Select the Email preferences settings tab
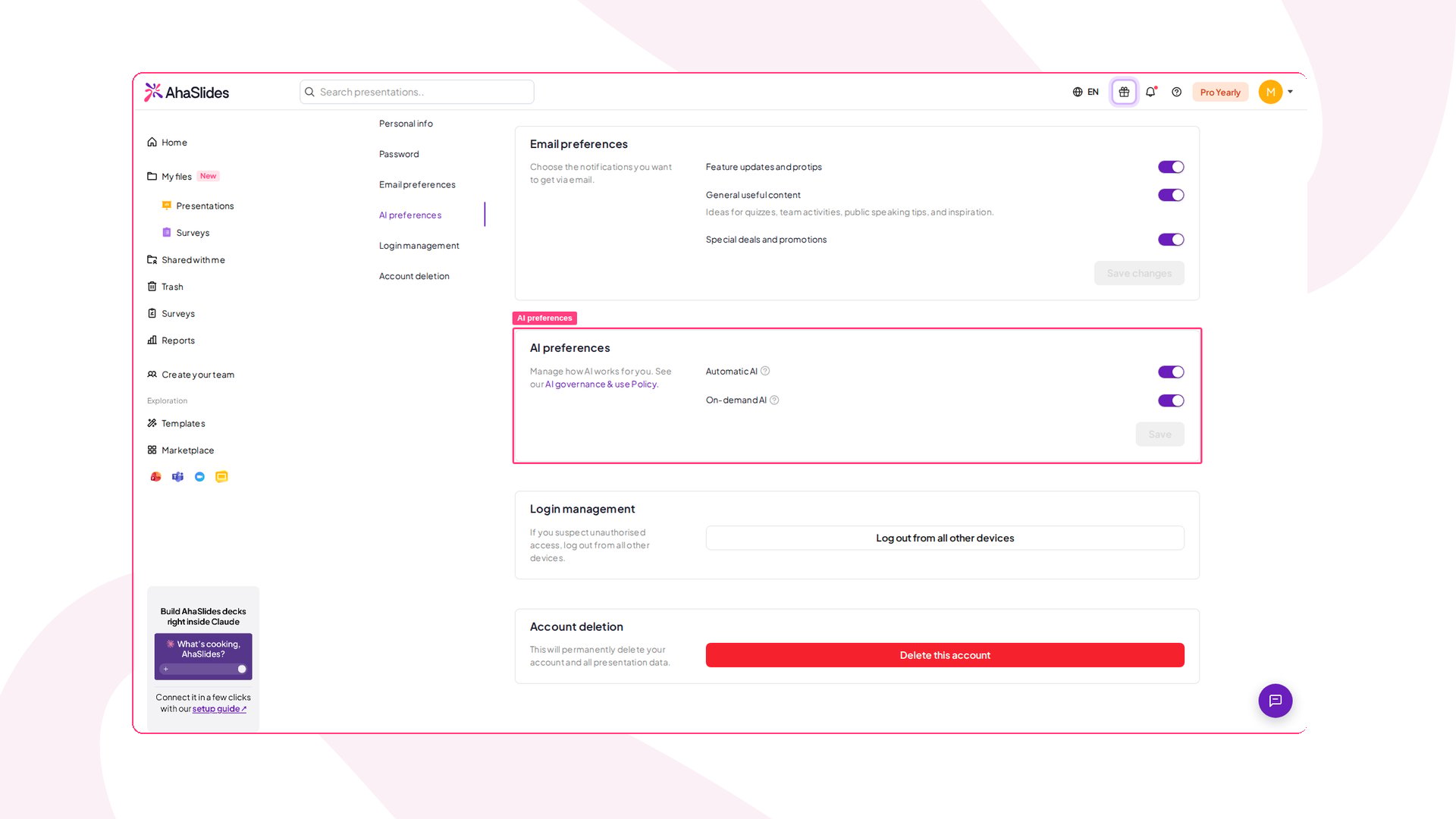 click(417, 185)
